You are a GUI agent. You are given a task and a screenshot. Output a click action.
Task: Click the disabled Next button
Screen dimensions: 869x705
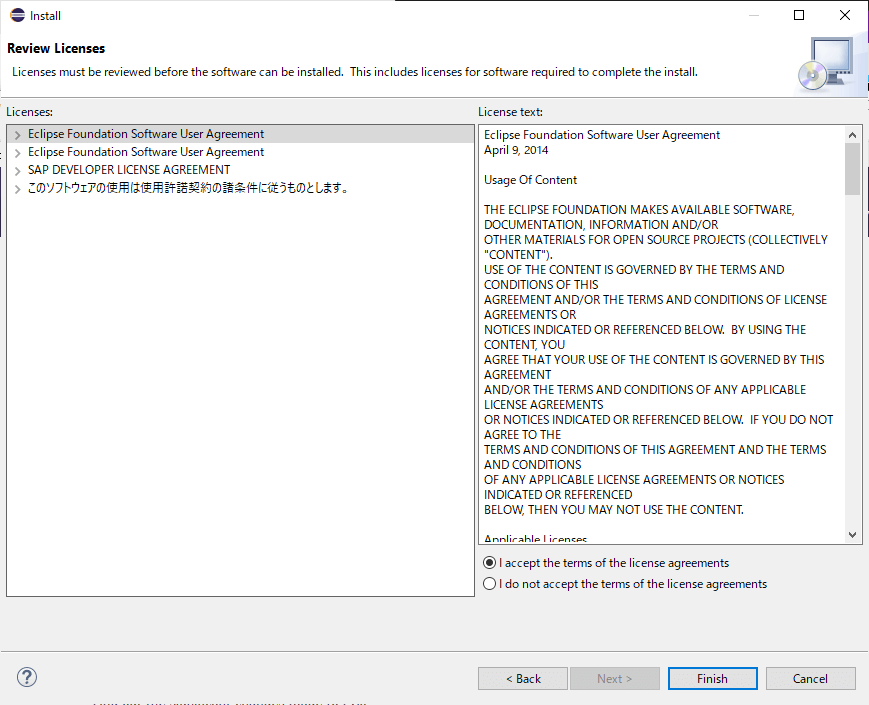[x=615, y=678]
